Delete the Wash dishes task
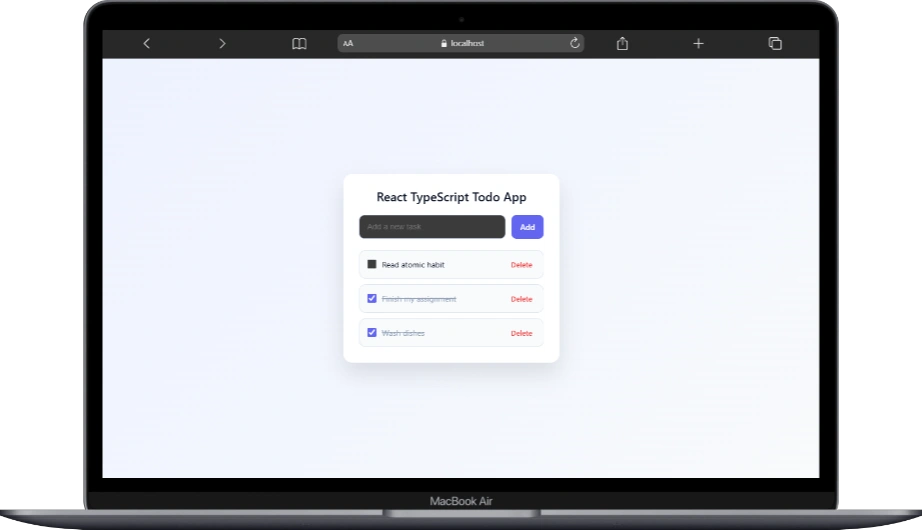Image resolution: width=922 pixels, height=530 pixels. tap(522, 333)
